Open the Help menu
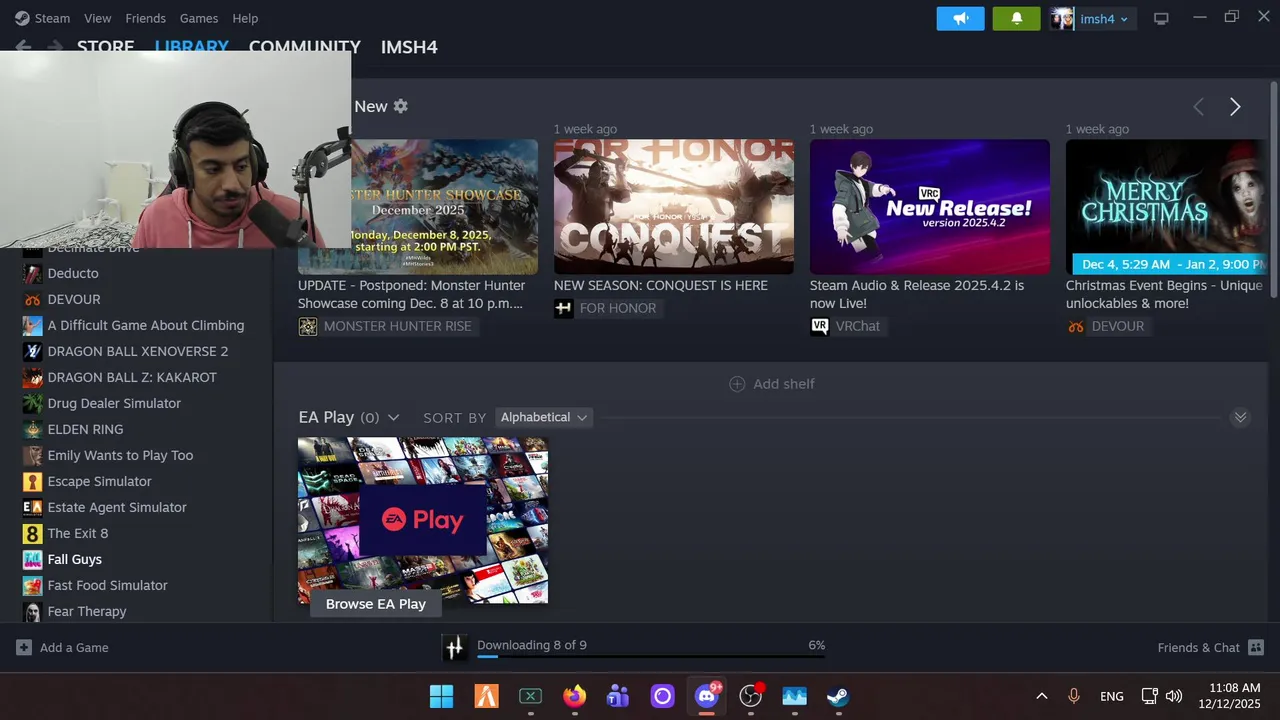The width and height of the screenshot is (1280, 720). point(245,18)
